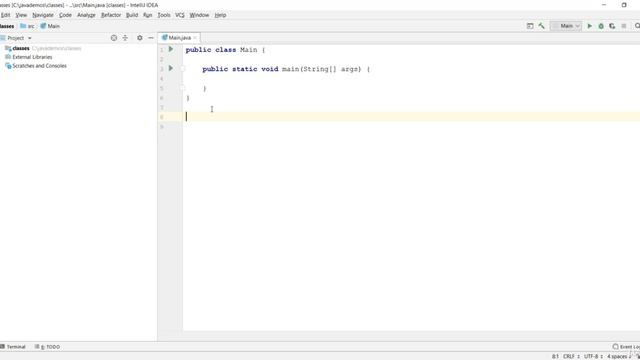
Task: Minimize the IntelliJ IDEA window
Action: [604, 5]
